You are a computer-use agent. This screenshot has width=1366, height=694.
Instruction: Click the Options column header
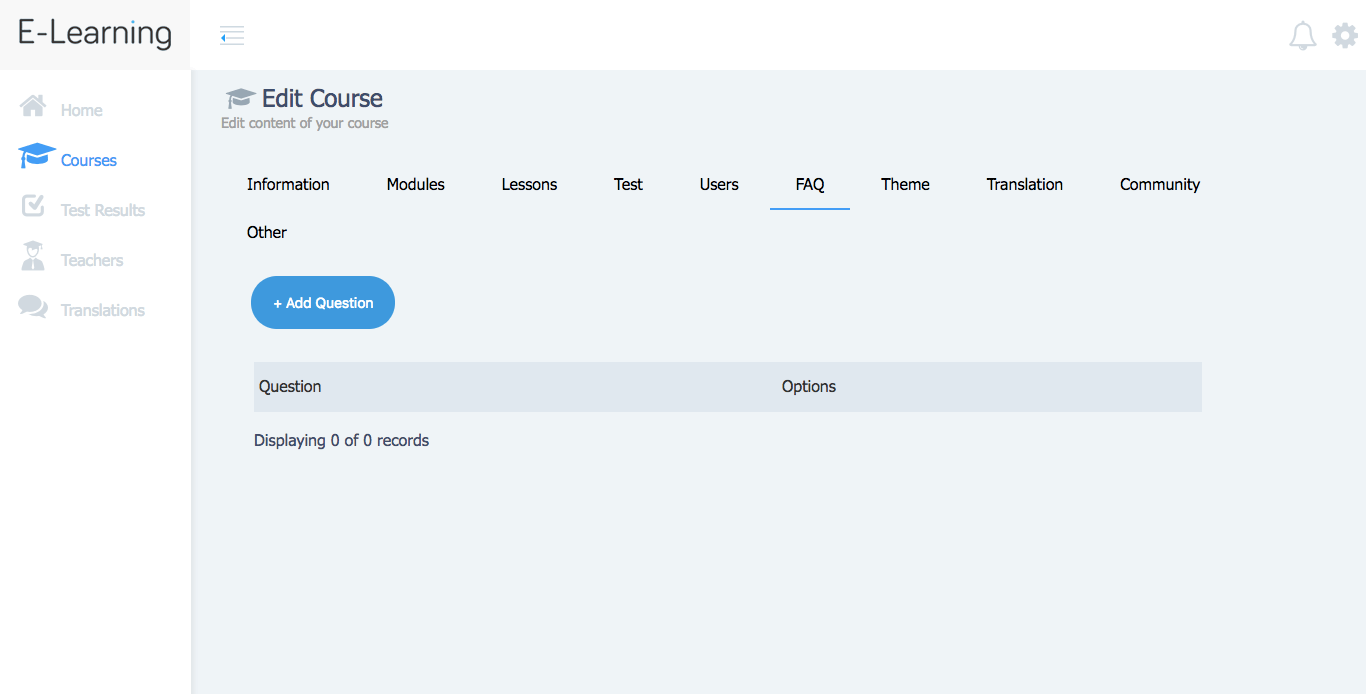click(x=809, y=386)
